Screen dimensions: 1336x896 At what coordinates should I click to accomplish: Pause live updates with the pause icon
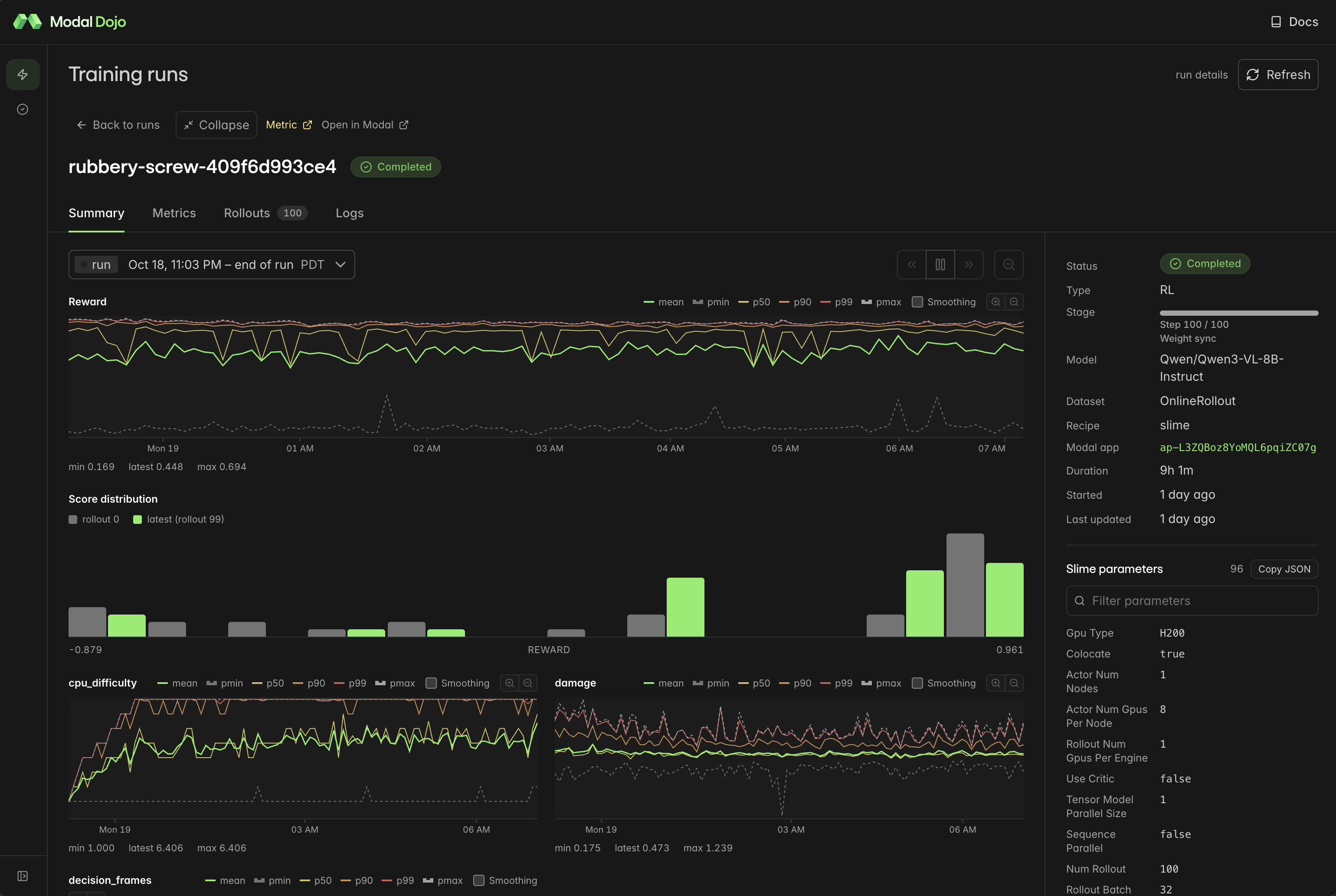pos(940,265)
